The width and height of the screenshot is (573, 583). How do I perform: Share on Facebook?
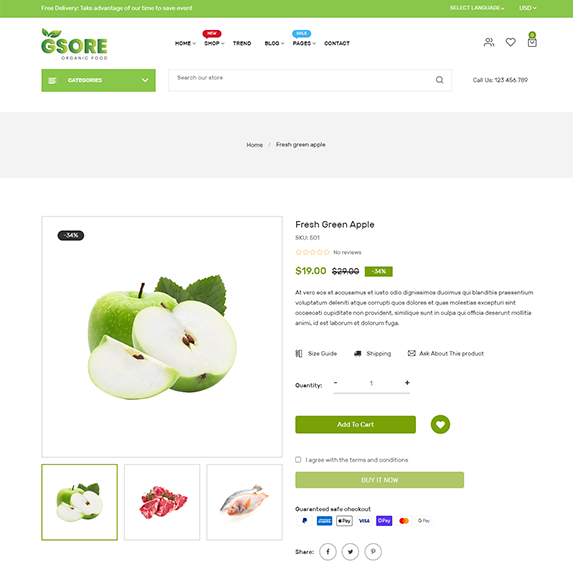pyautogui.click(x=328, y=552)
